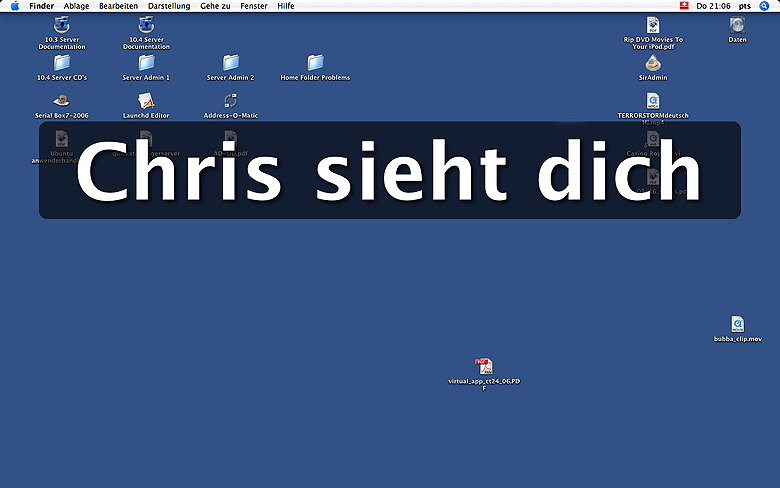Screen dimensions: 780x488
Task: Open the Gehe zu menu
Action: (215, 6)
